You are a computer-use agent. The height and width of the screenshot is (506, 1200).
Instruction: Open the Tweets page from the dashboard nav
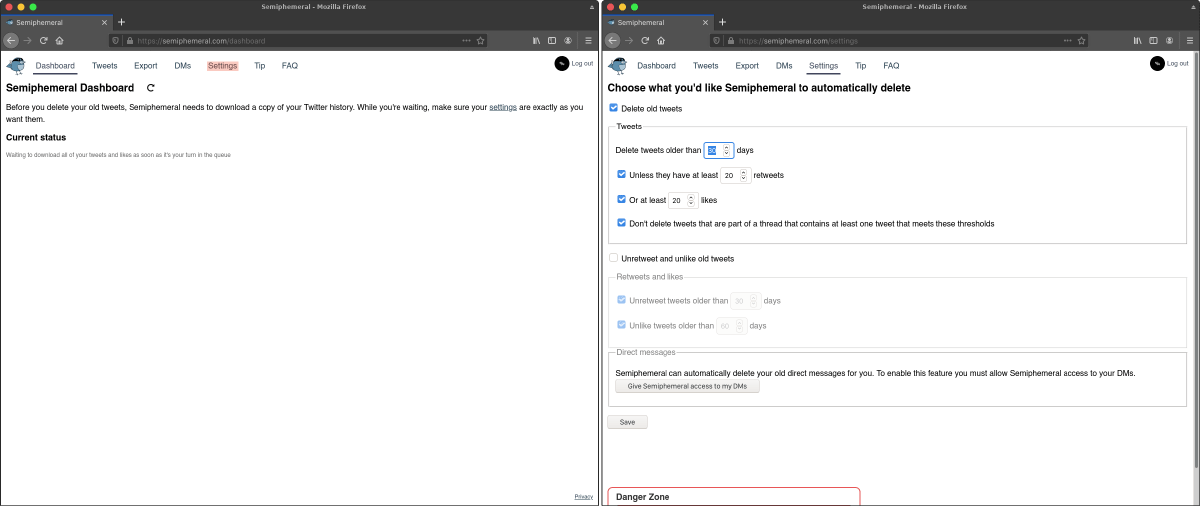[105, 66]
